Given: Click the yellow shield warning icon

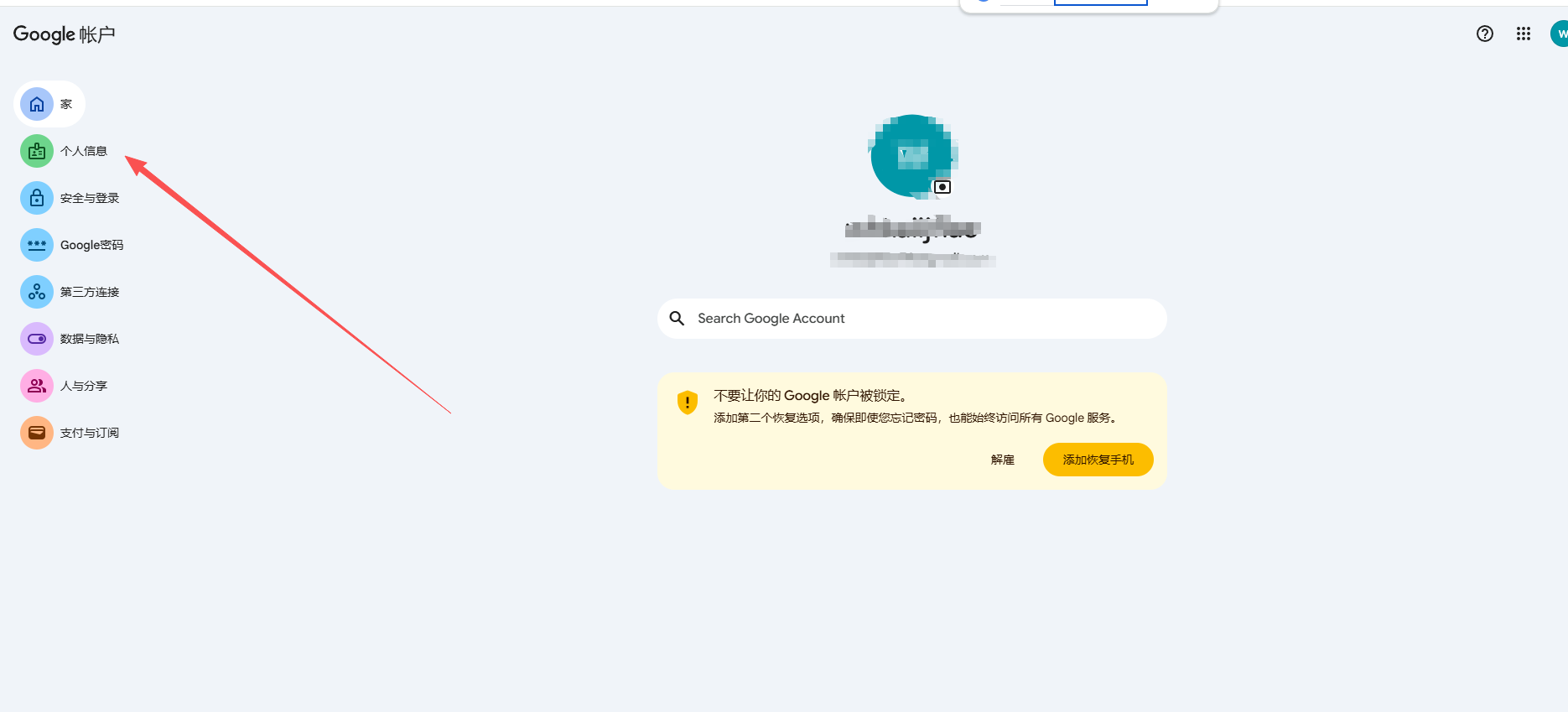Looking at the screenshot, I should [688, 403].
